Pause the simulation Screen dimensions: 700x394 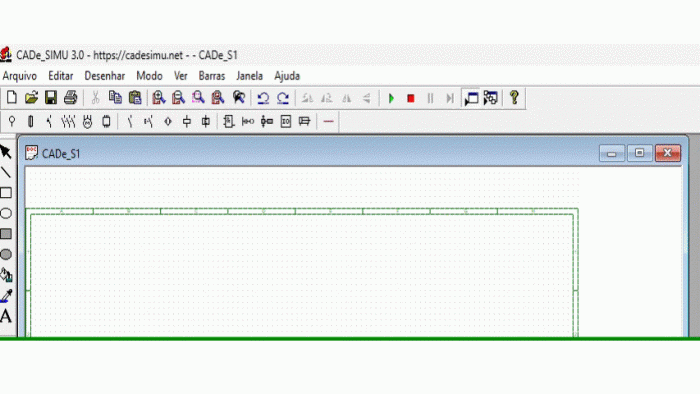[x=430, y=98]
